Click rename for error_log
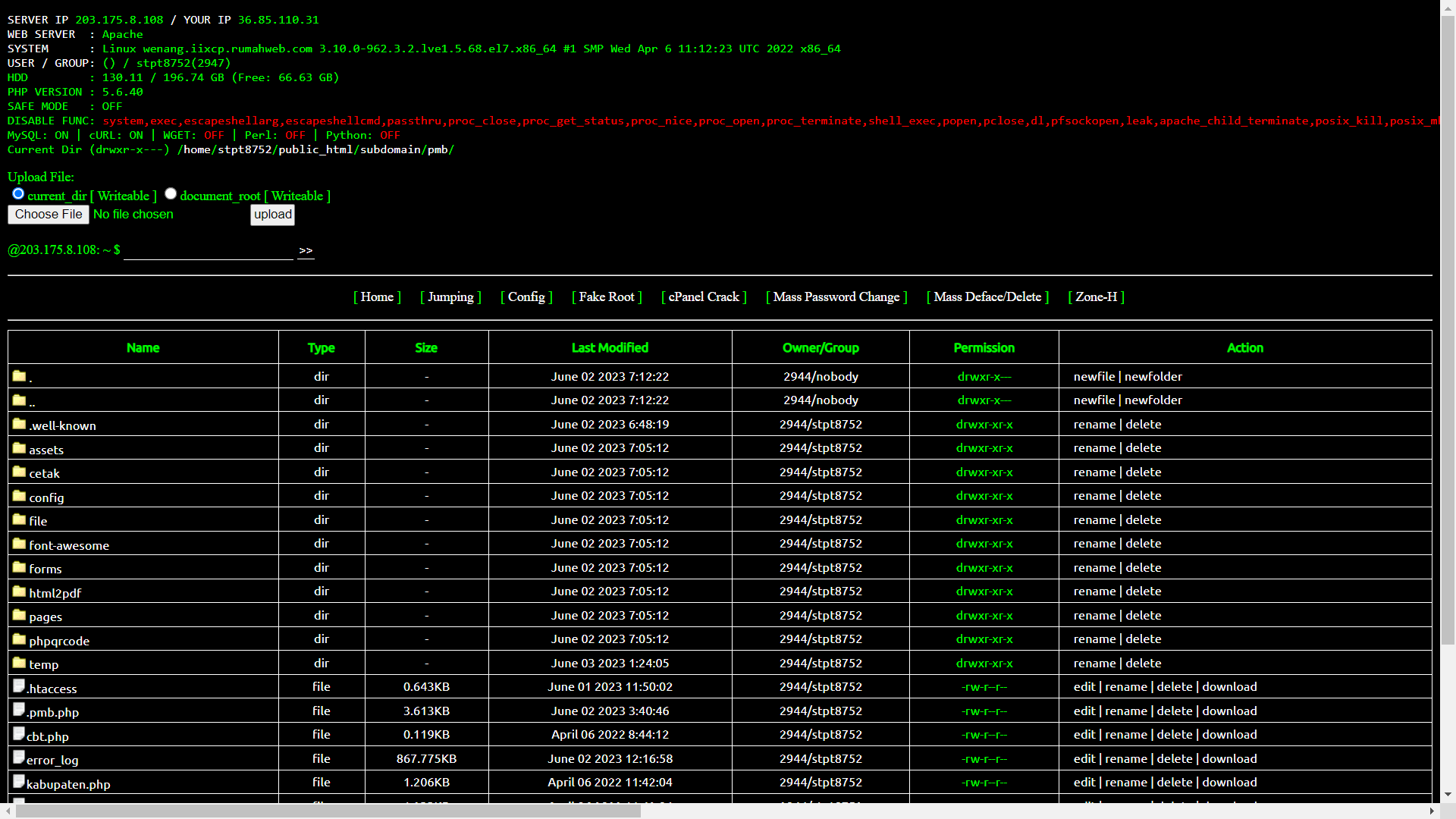 click(1126, 759)
